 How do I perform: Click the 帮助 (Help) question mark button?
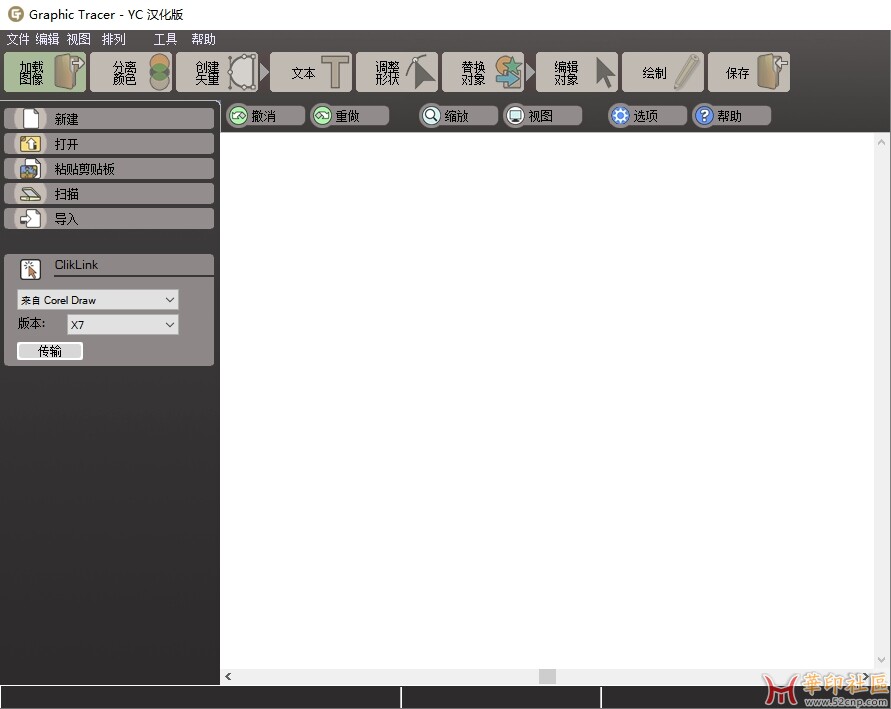point(732,116)
